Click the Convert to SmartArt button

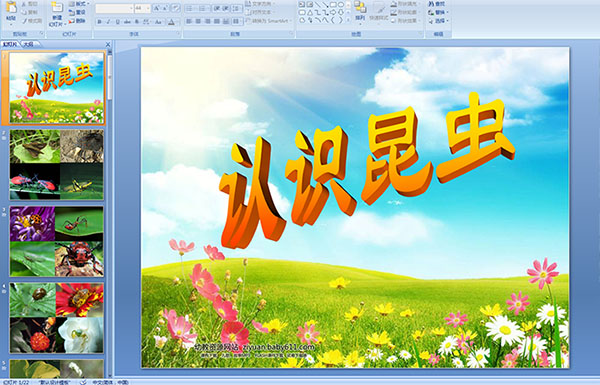pos(269,21)
